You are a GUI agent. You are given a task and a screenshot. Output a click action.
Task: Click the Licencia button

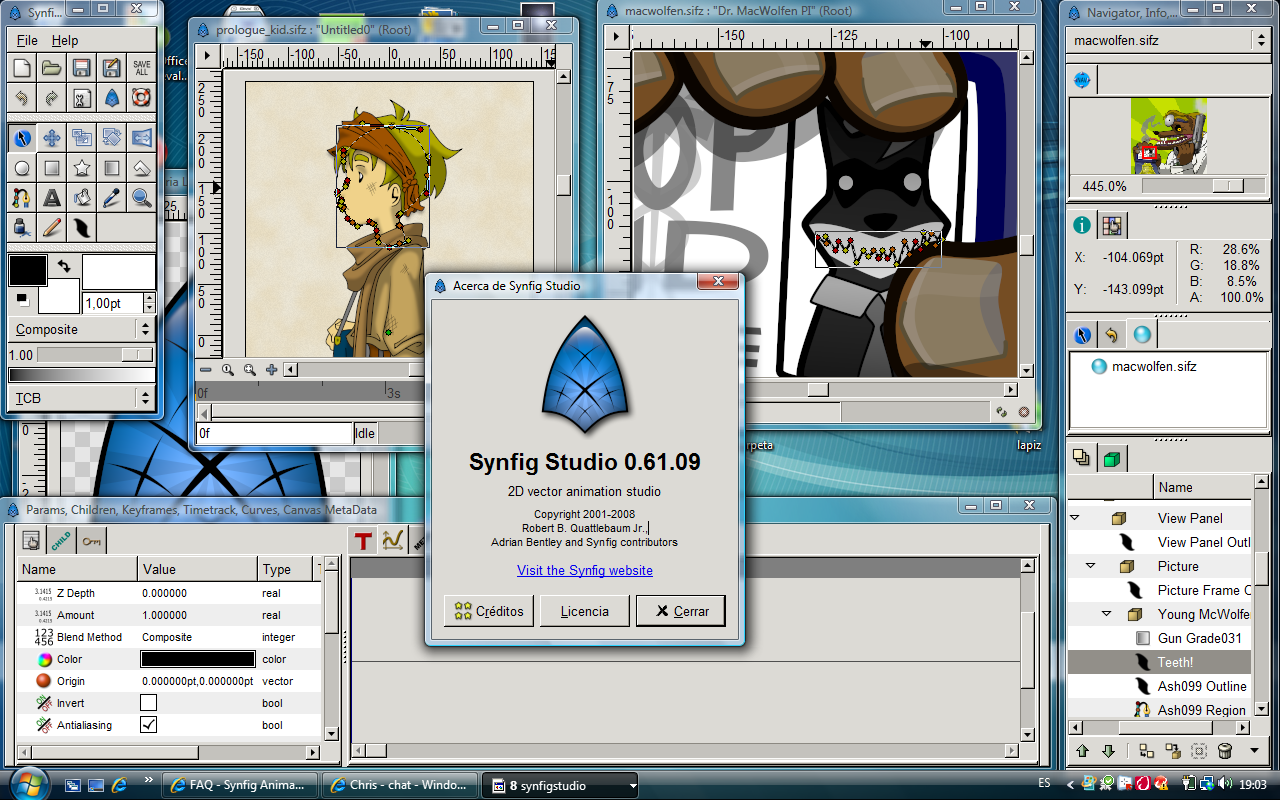585,611
